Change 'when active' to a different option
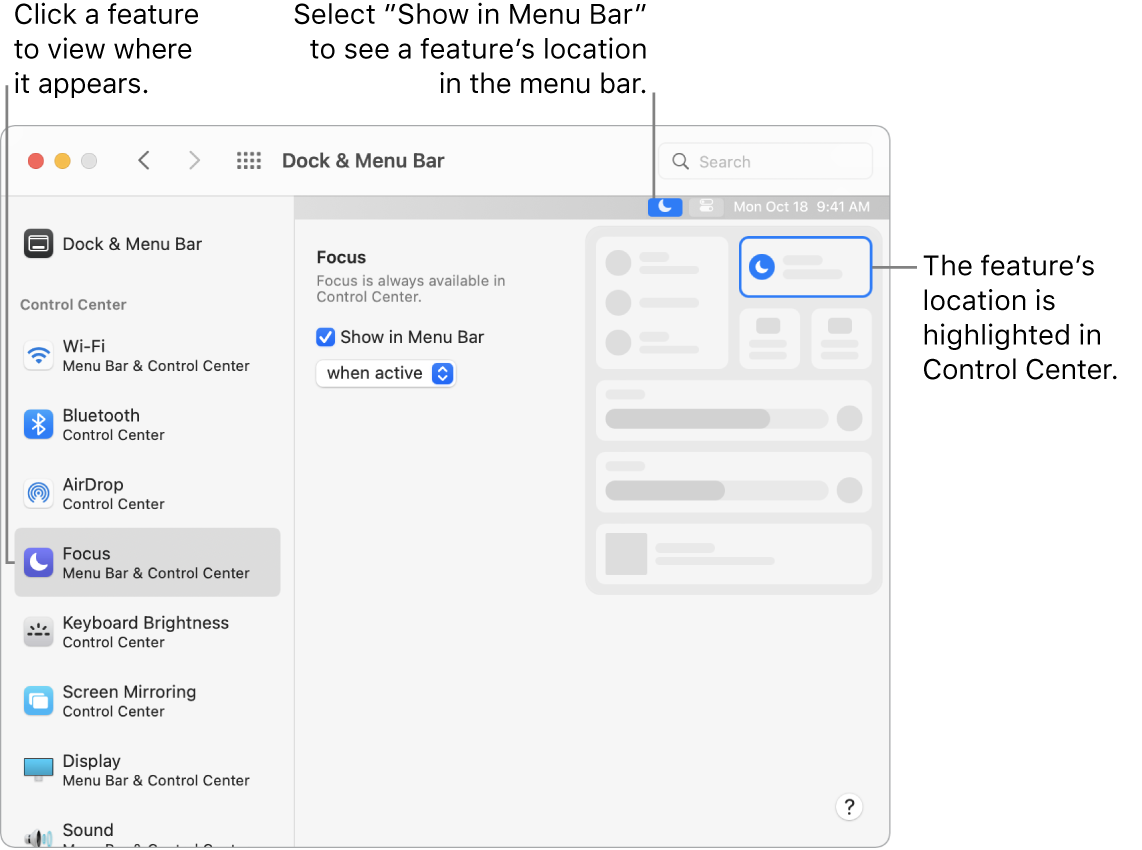This screenshot has width=1142, height=850. pos(386,373)
